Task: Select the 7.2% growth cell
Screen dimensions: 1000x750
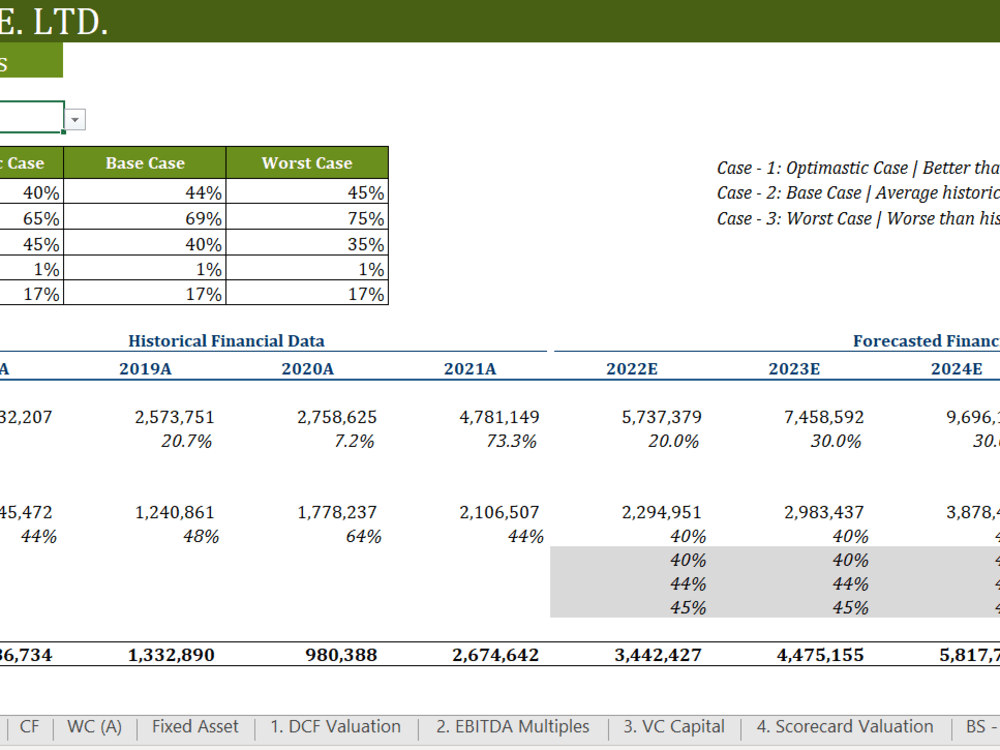Action: click(x=354, y=441)
